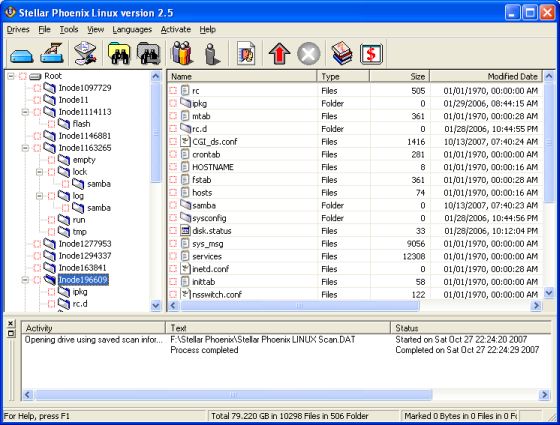Viewport: 560px width, 425px height.
Task: Click the red up arrow recover icon
Action: (x=279, y=54)
